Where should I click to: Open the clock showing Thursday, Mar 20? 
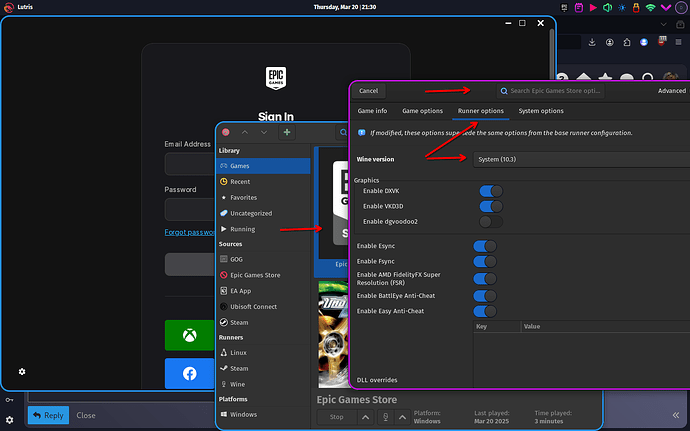click(345, 7)
